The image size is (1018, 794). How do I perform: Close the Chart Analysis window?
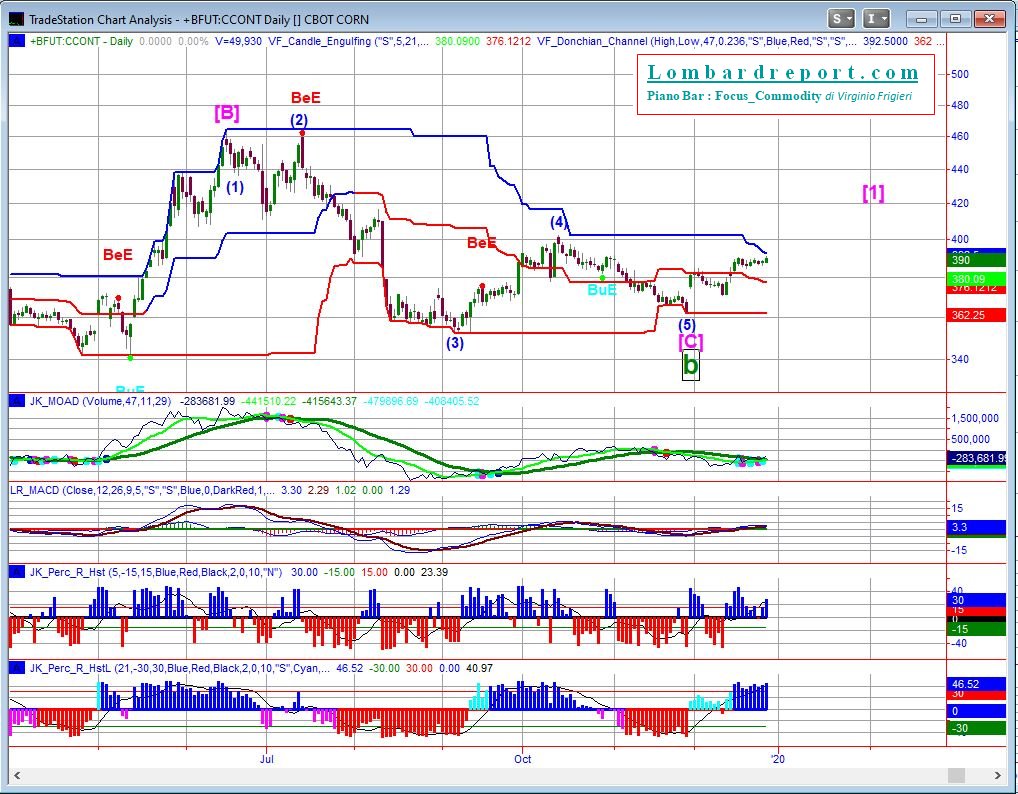tap(989, 19)
